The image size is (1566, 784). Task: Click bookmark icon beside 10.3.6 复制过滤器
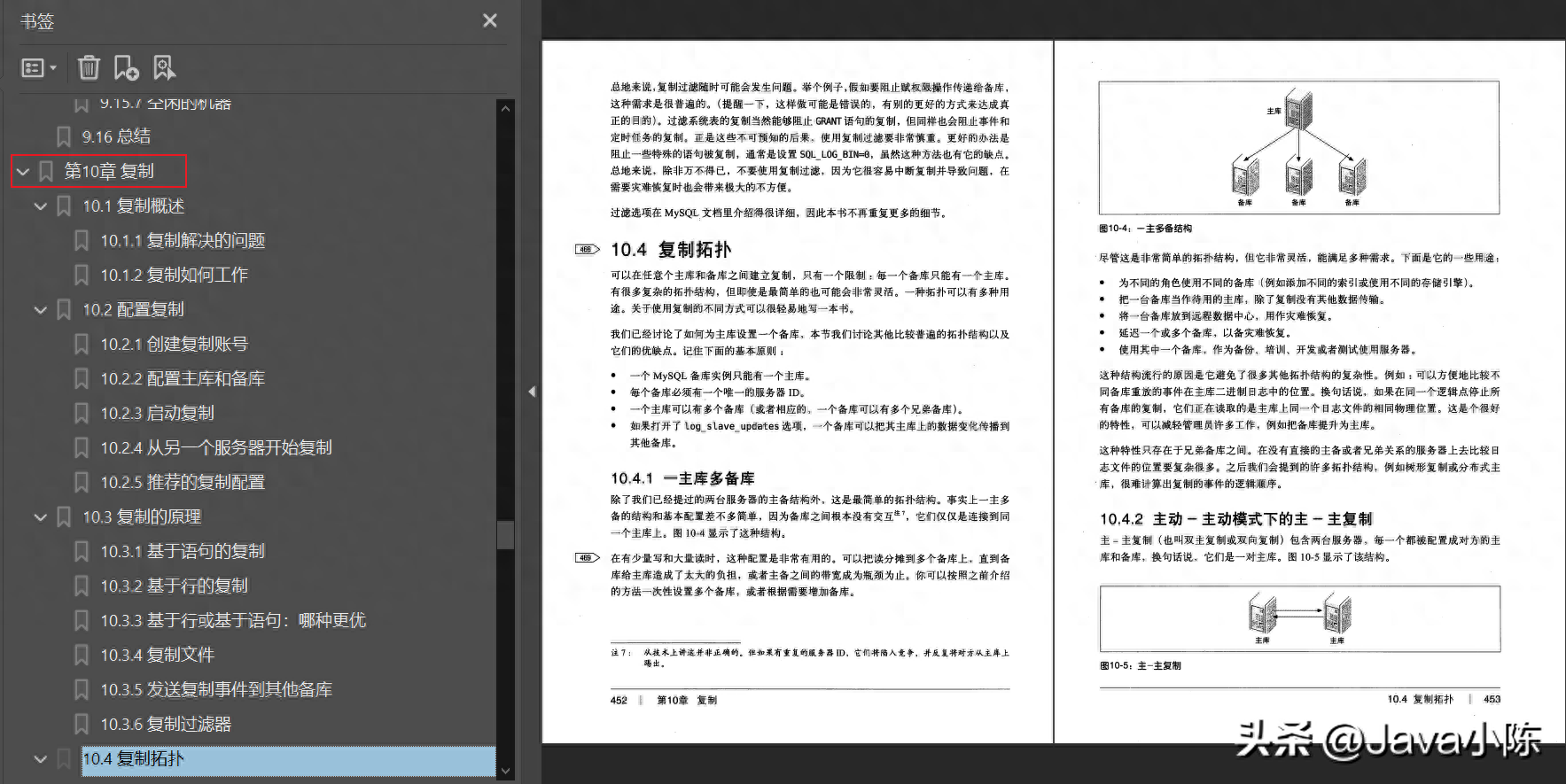(x=82, y=724)
